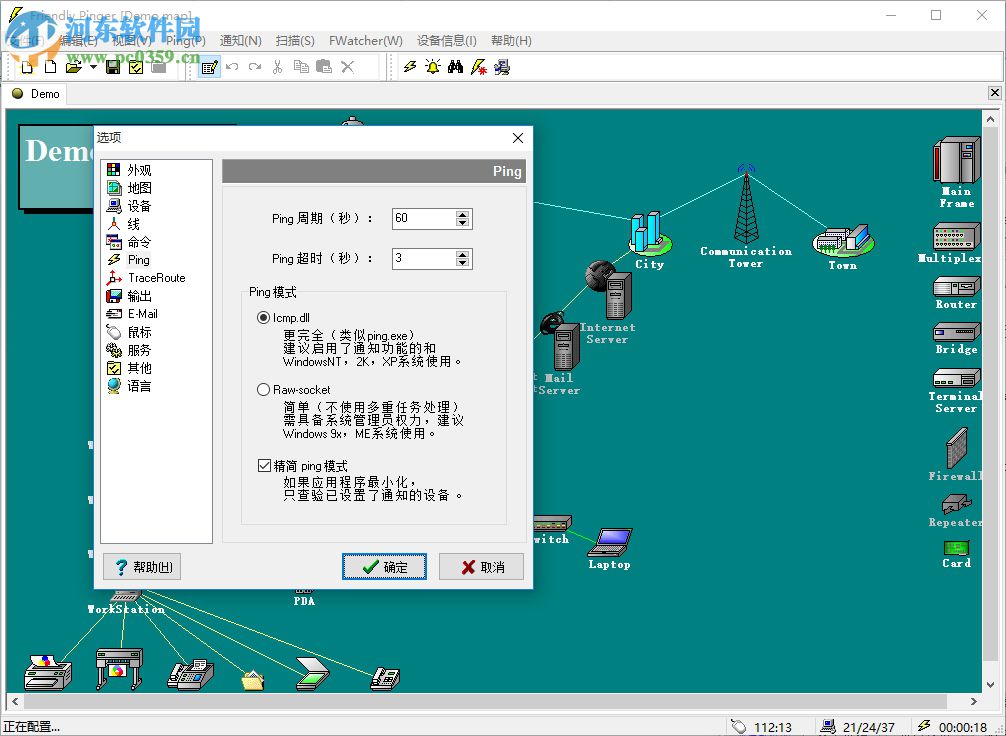1006x736 pixels.
Task: Decrease Ping 周期 with the down stepper arrow
Action: pos(463,223)
